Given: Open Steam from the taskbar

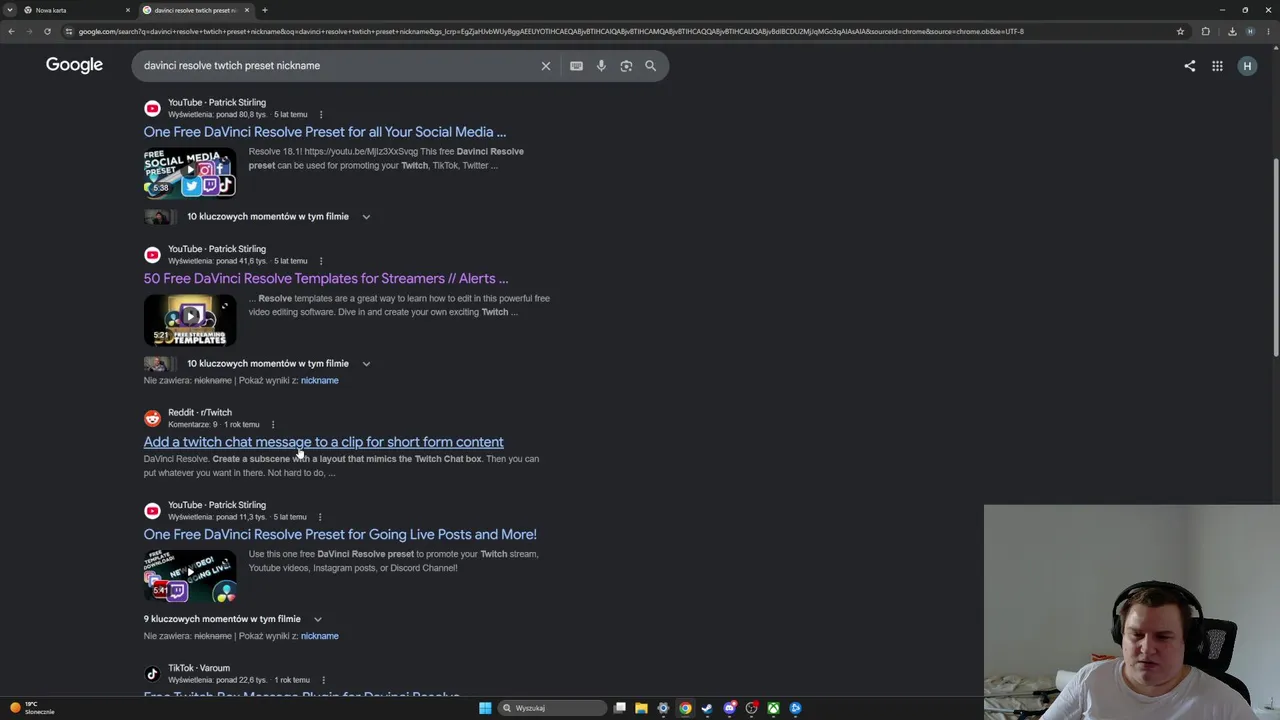Looking at the screenshot, I should click(x=707, y=708).
